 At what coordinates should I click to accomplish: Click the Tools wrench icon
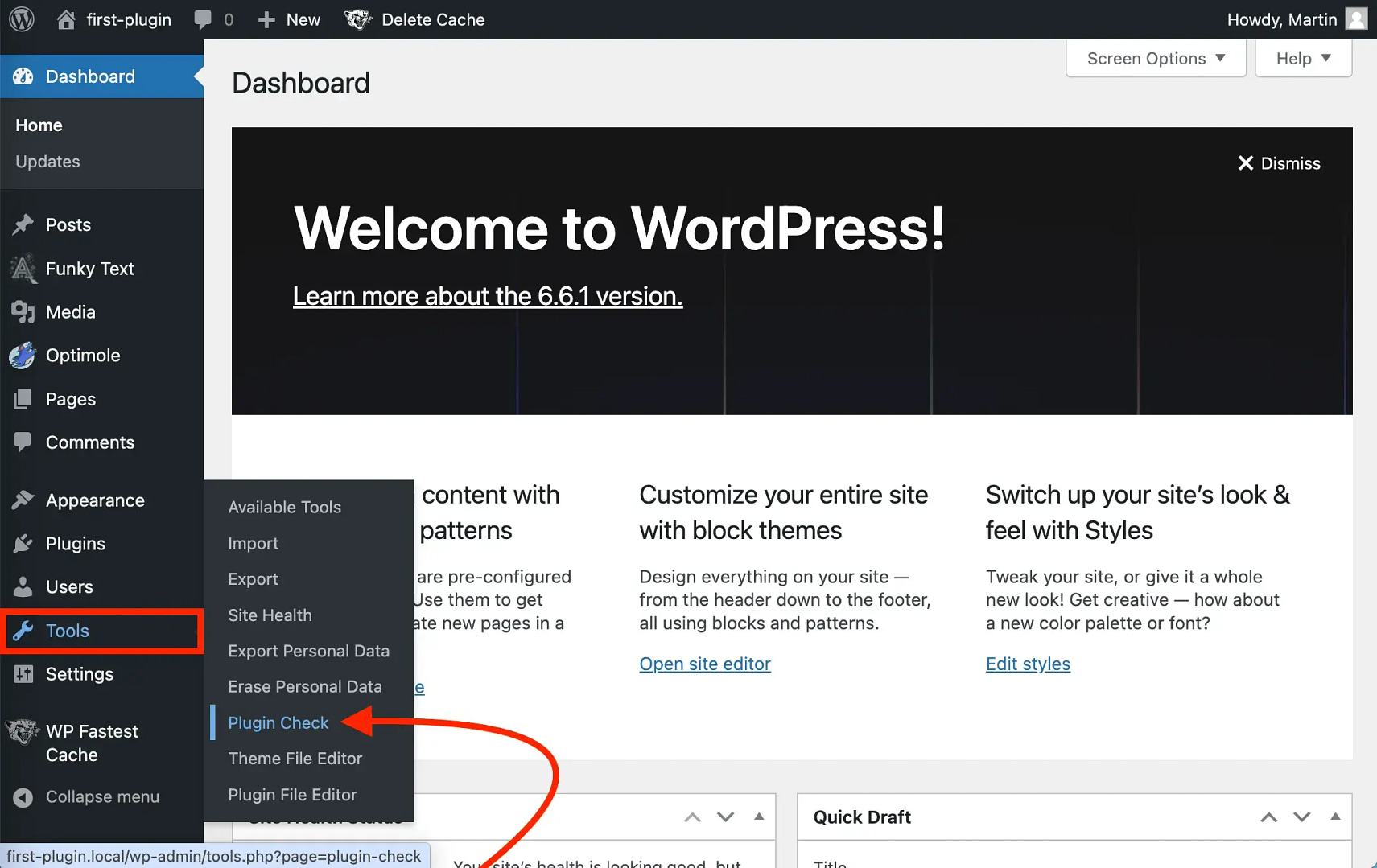[23, 631]
